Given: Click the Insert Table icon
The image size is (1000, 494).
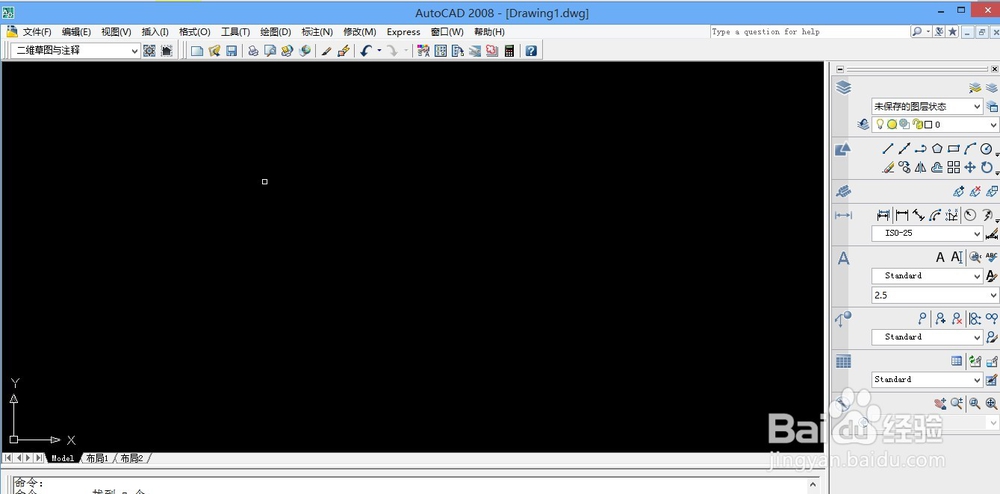Looking at the screenshot, I should pyautogui.click(x=956, y=361).
